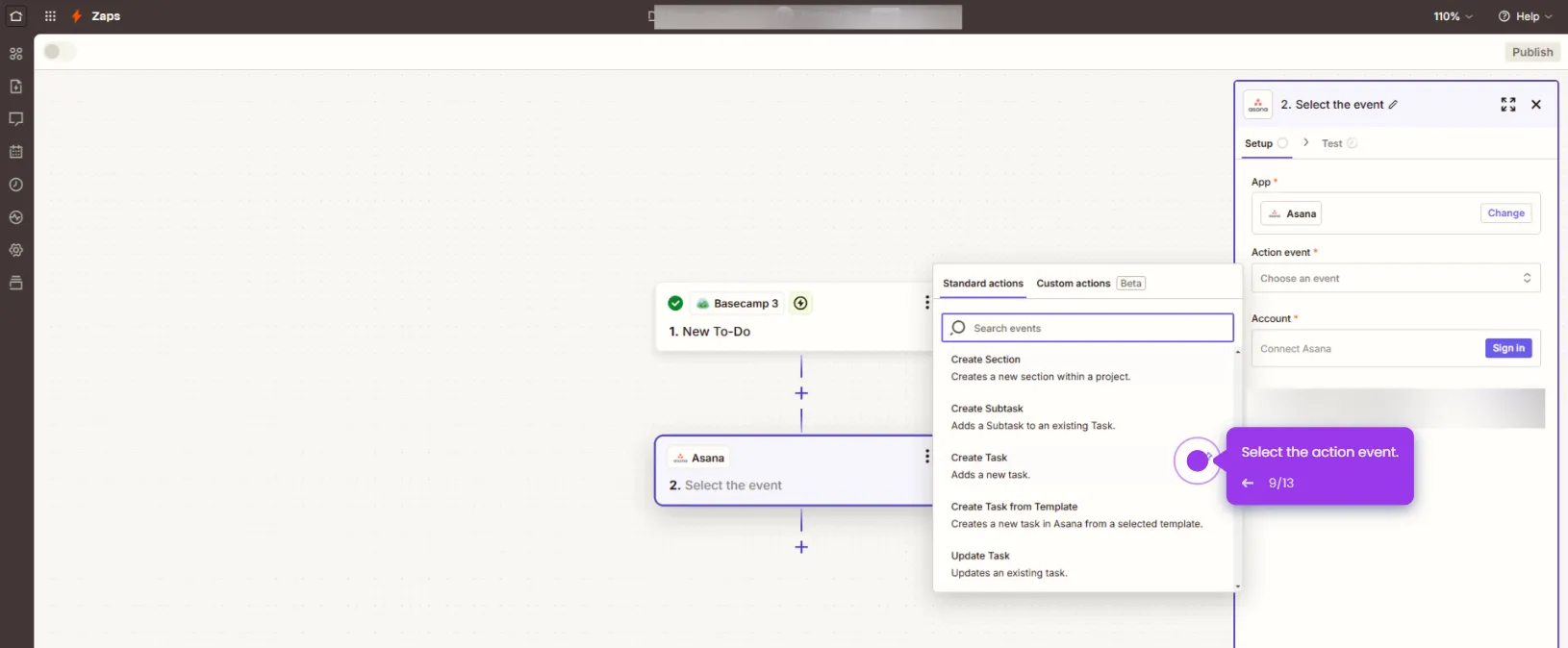The image size is (1568, 648).
Task: Click the Beta badge next to Custom actions
Action: [1131, 284]
